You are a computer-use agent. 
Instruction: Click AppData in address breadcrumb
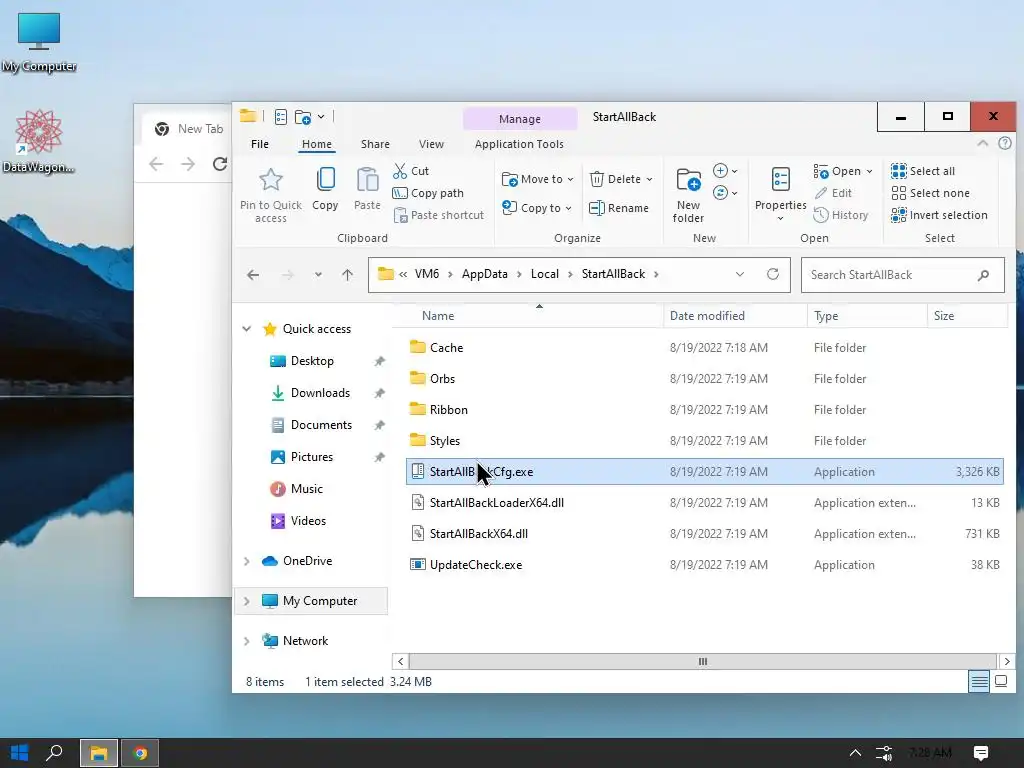point(485,274)
